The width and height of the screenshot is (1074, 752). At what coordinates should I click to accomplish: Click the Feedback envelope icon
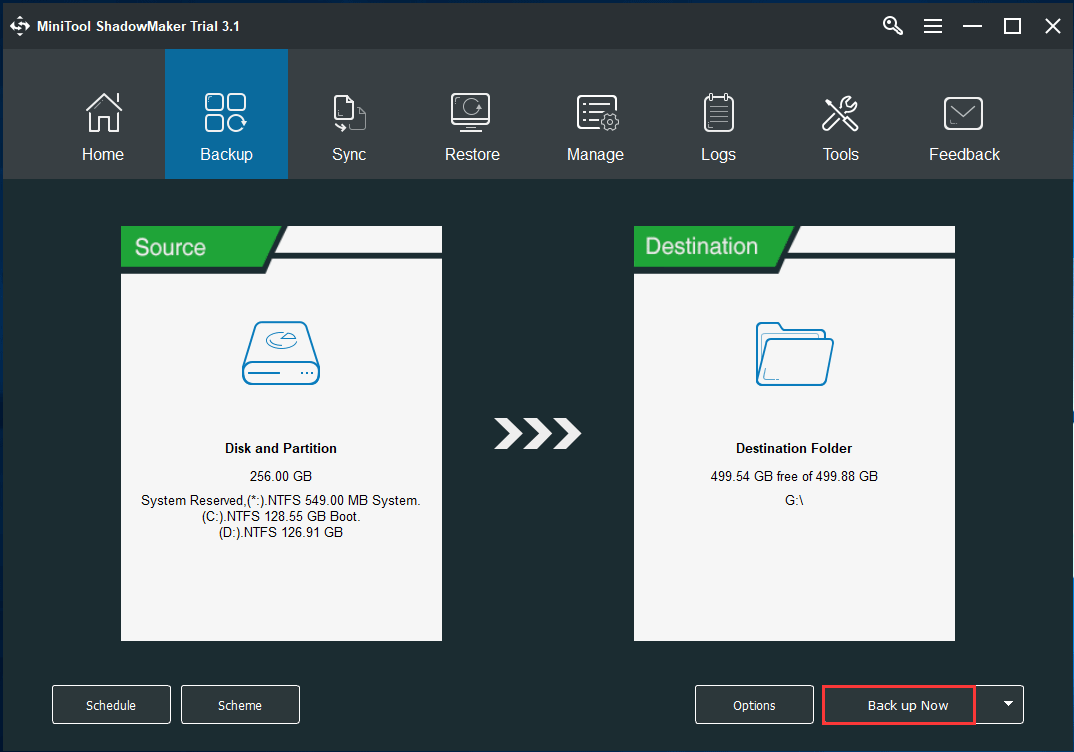(963, 112)
